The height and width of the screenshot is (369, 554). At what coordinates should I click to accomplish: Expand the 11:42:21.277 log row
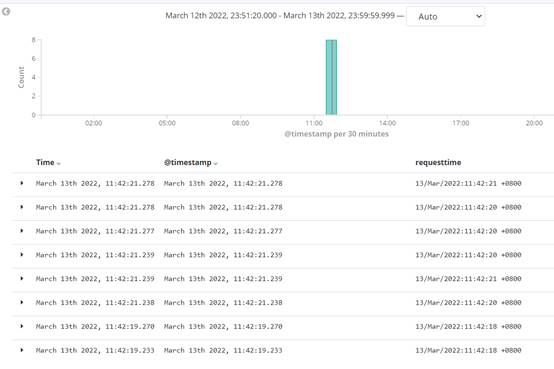(x=22, y=231)
